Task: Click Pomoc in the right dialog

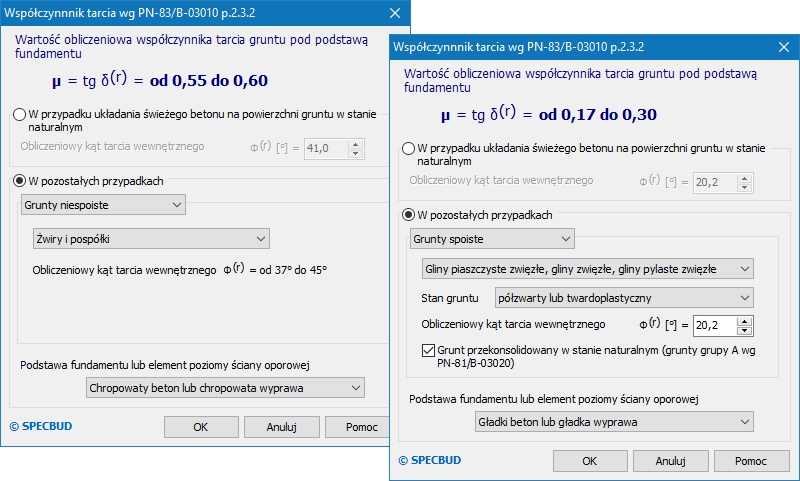Action: tap(749, 461)
